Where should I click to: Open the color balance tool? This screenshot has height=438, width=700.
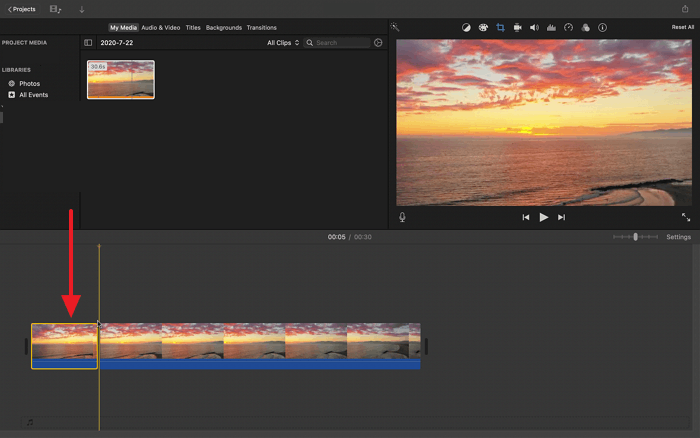coord(466,28)
